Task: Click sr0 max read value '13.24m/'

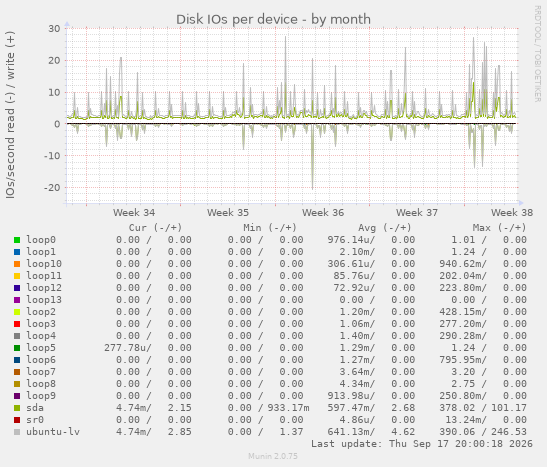Action: [x=466, y=420]
